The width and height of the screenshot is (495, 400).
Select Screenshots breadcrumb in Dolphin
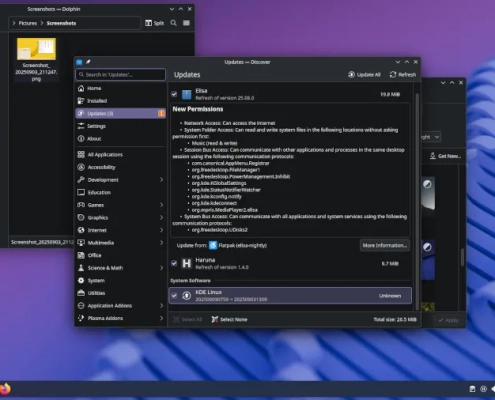pyautogui.click(x=61, y=23)
